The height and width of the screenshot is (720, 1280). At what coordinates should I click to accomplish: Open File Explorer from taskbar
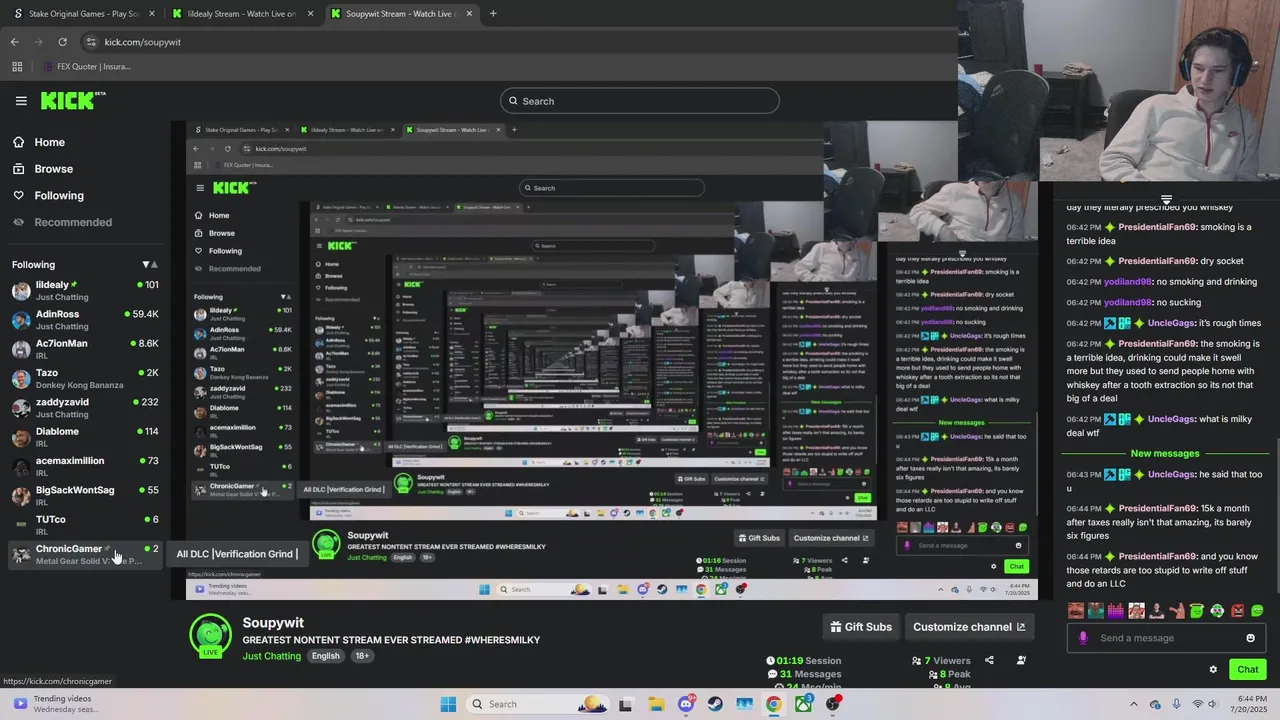coord(656,704)
